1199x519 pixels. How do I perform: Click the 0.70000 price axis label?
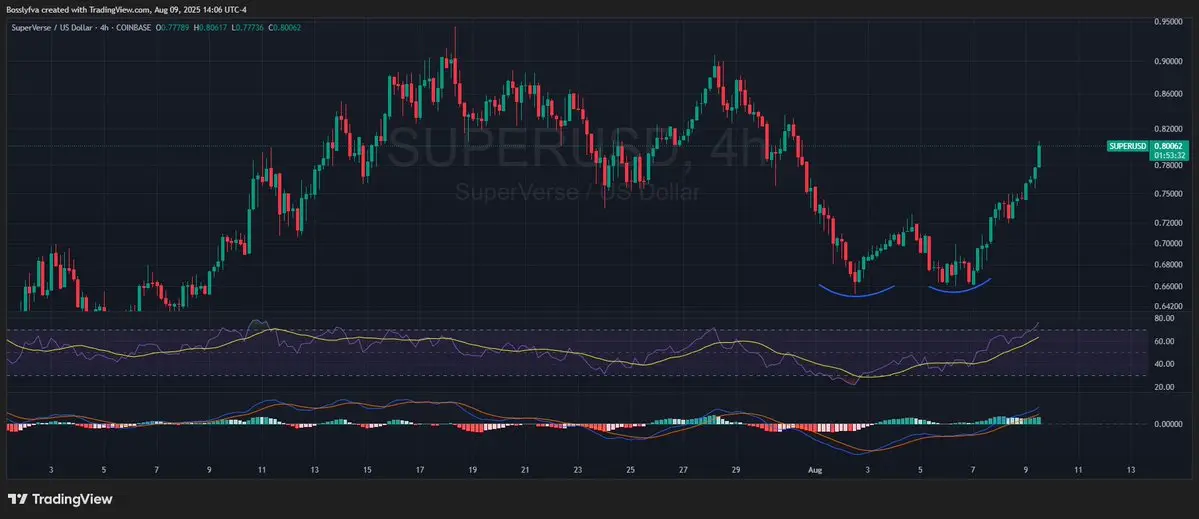pyautogui.click(x=1168, y=244)
